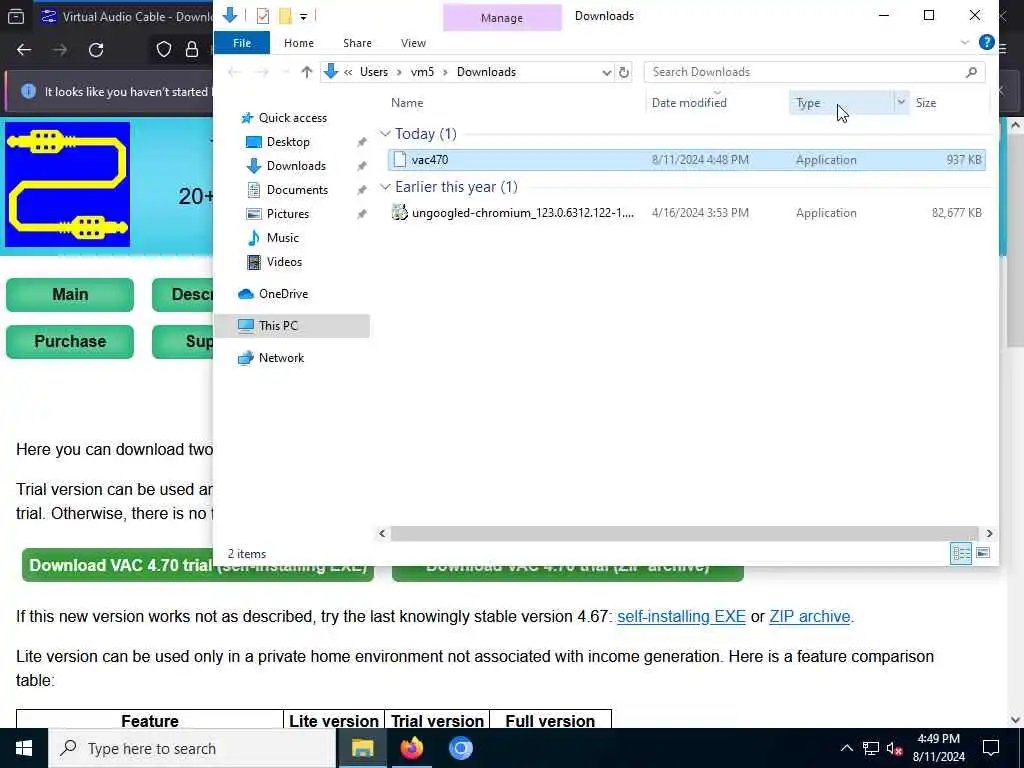
Task: Open Quick access in navigation pane
Action: pos(293,118)
